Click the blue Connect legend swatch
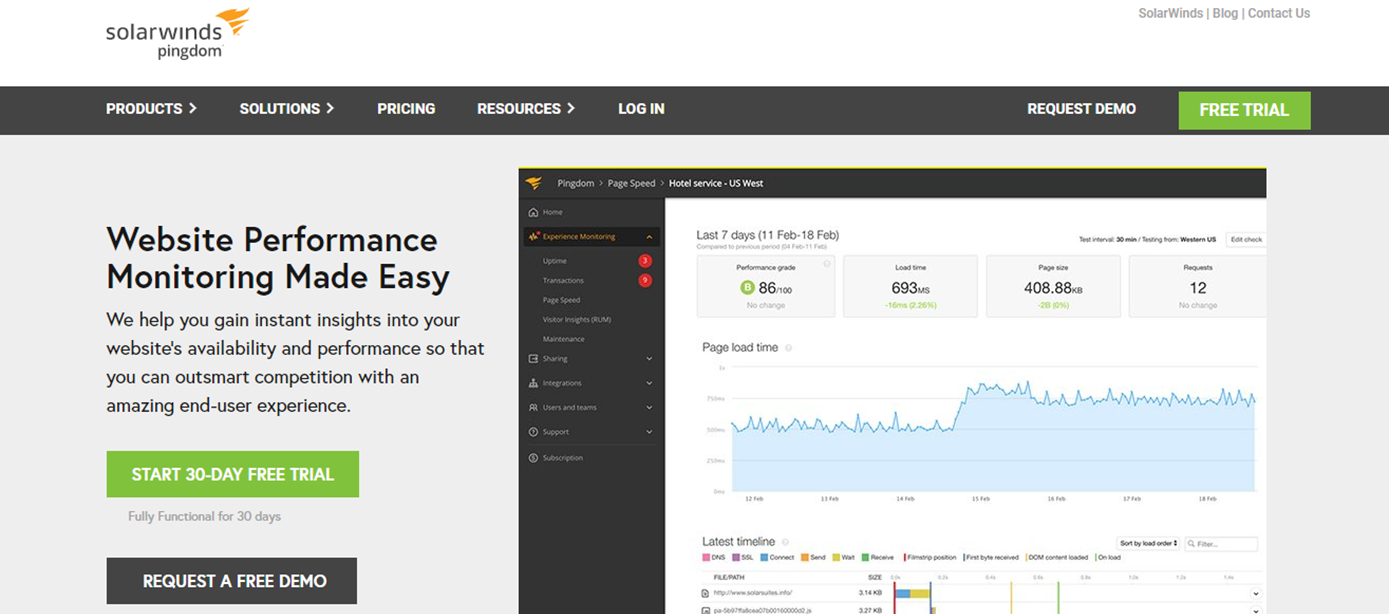The height and width of the screenshot is (614, 1389). 764,557
